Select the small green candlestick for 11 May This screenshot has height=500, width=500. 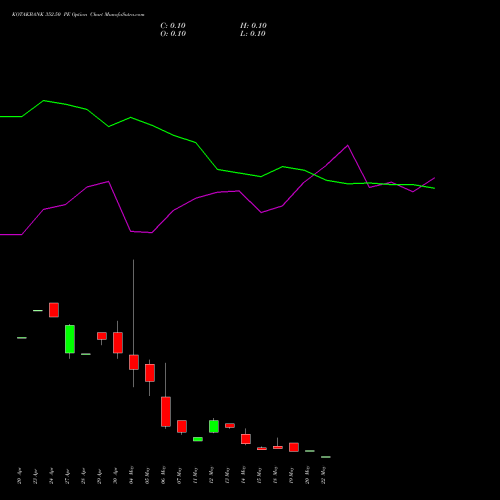(x=198, y=439)
